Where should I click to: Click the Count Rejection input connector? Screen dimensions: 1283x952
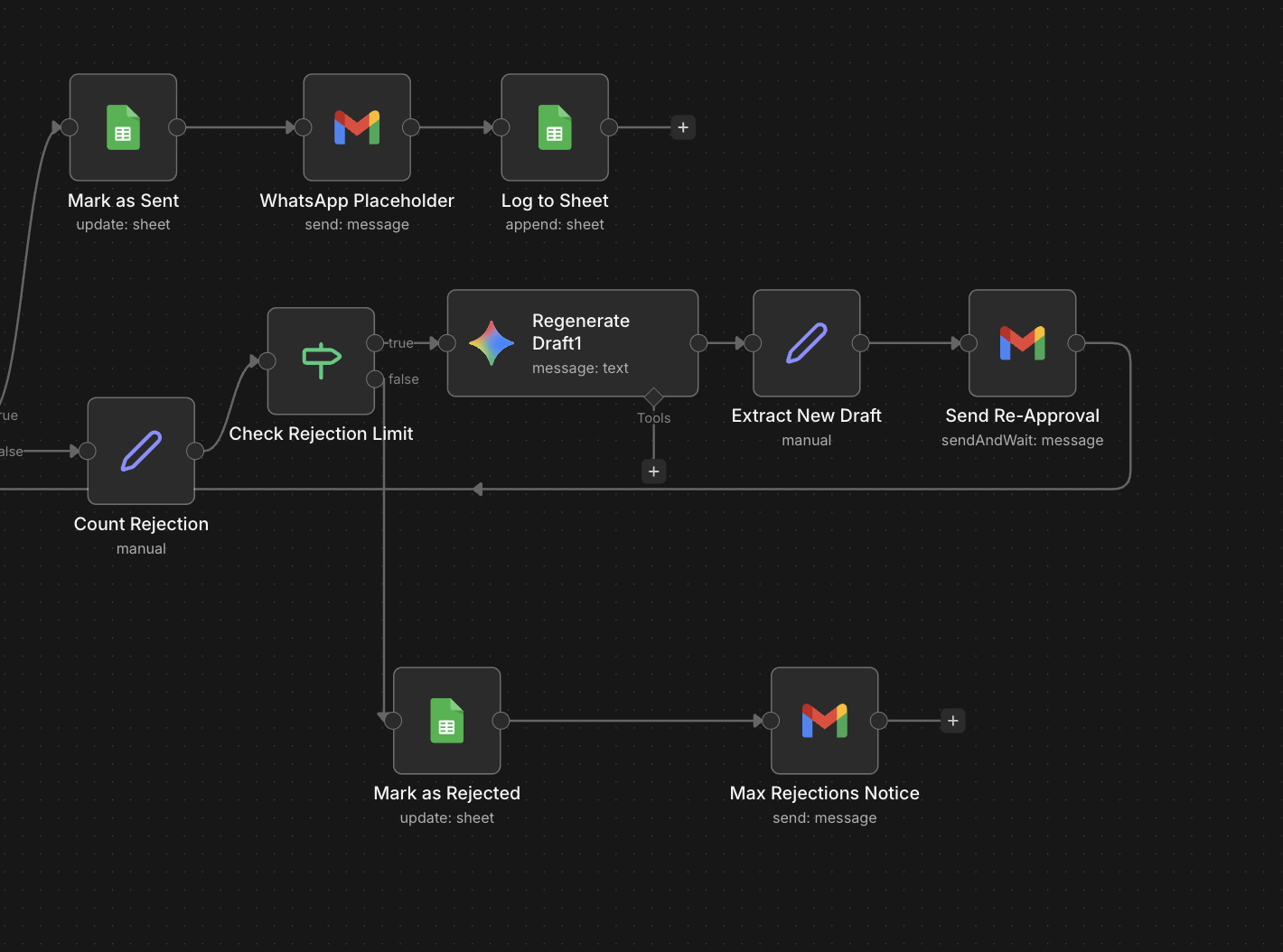pos(88,451)
